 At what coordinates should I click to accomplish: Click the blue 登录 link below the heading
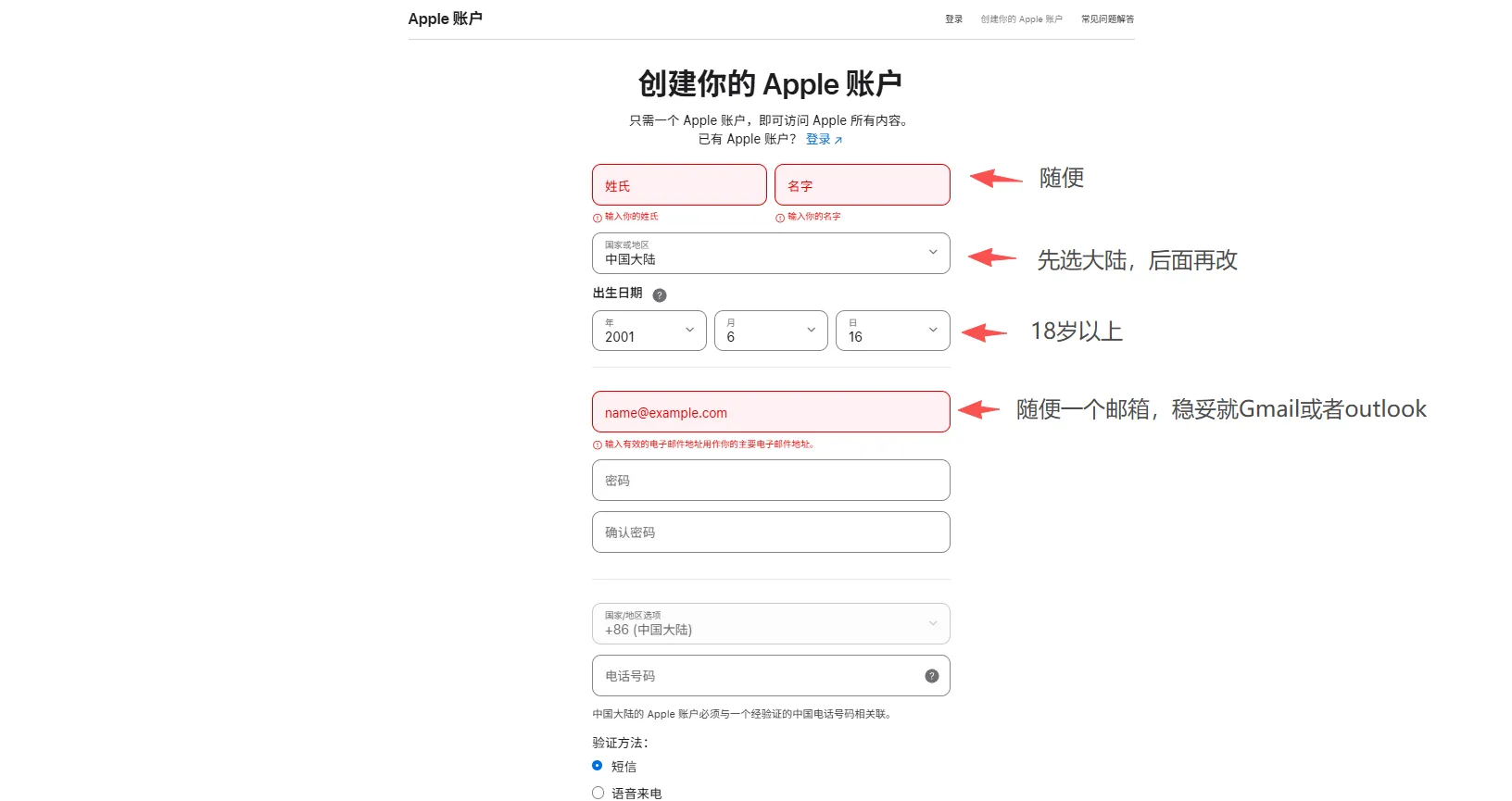(824, 139)
